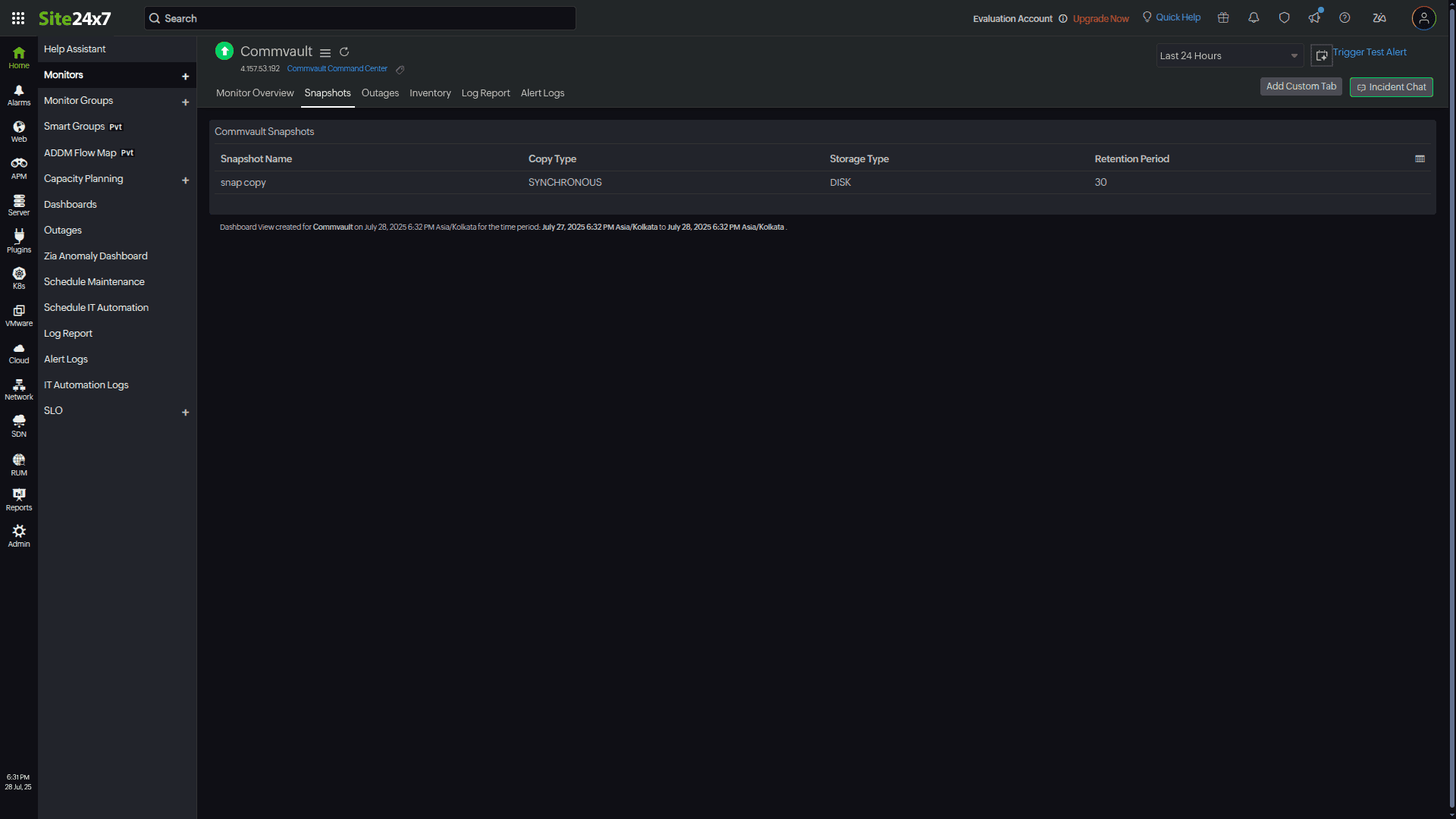The width and height of the screenshot is (1456, 819).
Task: Expand the Capacity Planning plus button
Action: (x=185, y=180)
